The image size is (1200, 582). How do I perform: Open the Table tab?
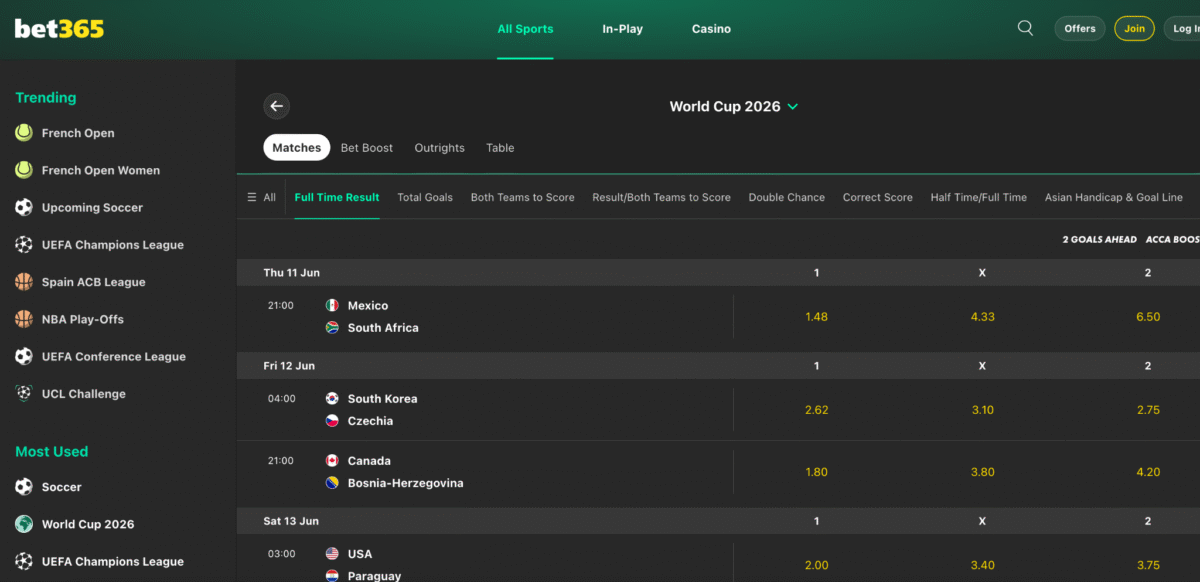[x=500, y=148]
